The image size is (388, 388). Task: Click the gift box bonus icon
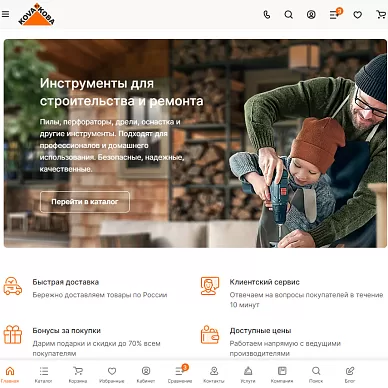click(x=13, y=335)
